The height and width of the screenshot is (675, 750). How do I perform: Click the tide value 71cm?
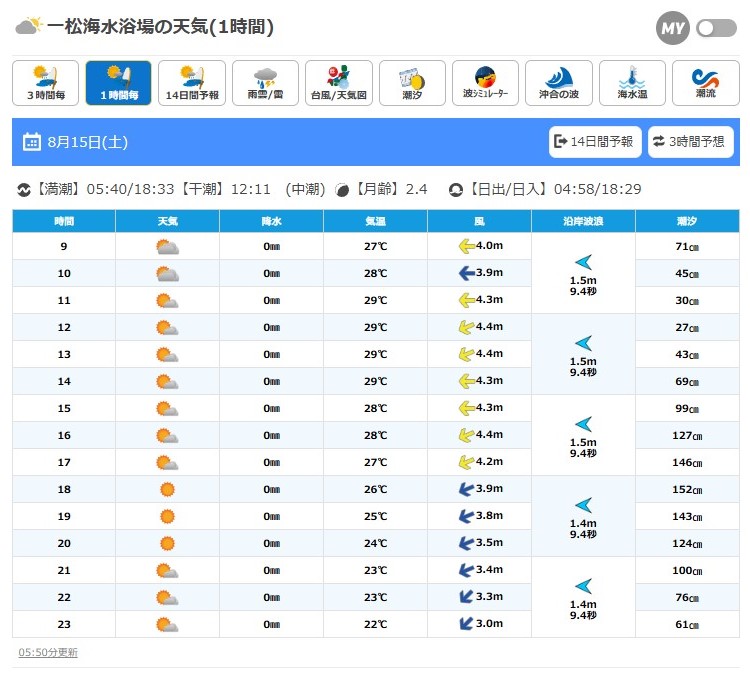pyautogui.click(x=687, y=247)
